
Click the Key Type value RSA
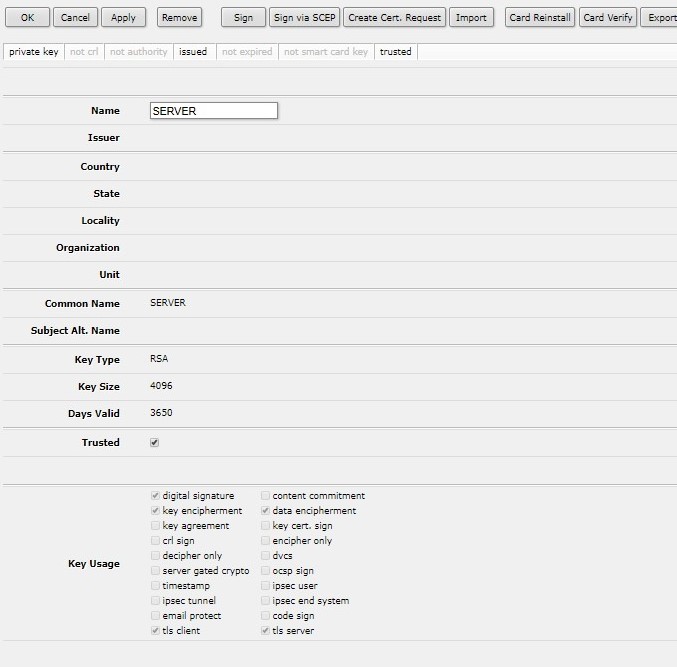(x=159, y=359)
